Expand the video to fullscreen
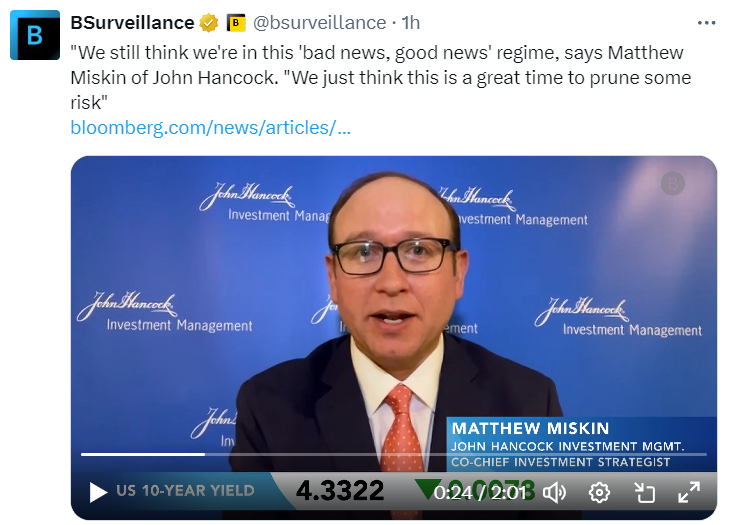This screenshot has width=731, height=525. pos(689,492)
